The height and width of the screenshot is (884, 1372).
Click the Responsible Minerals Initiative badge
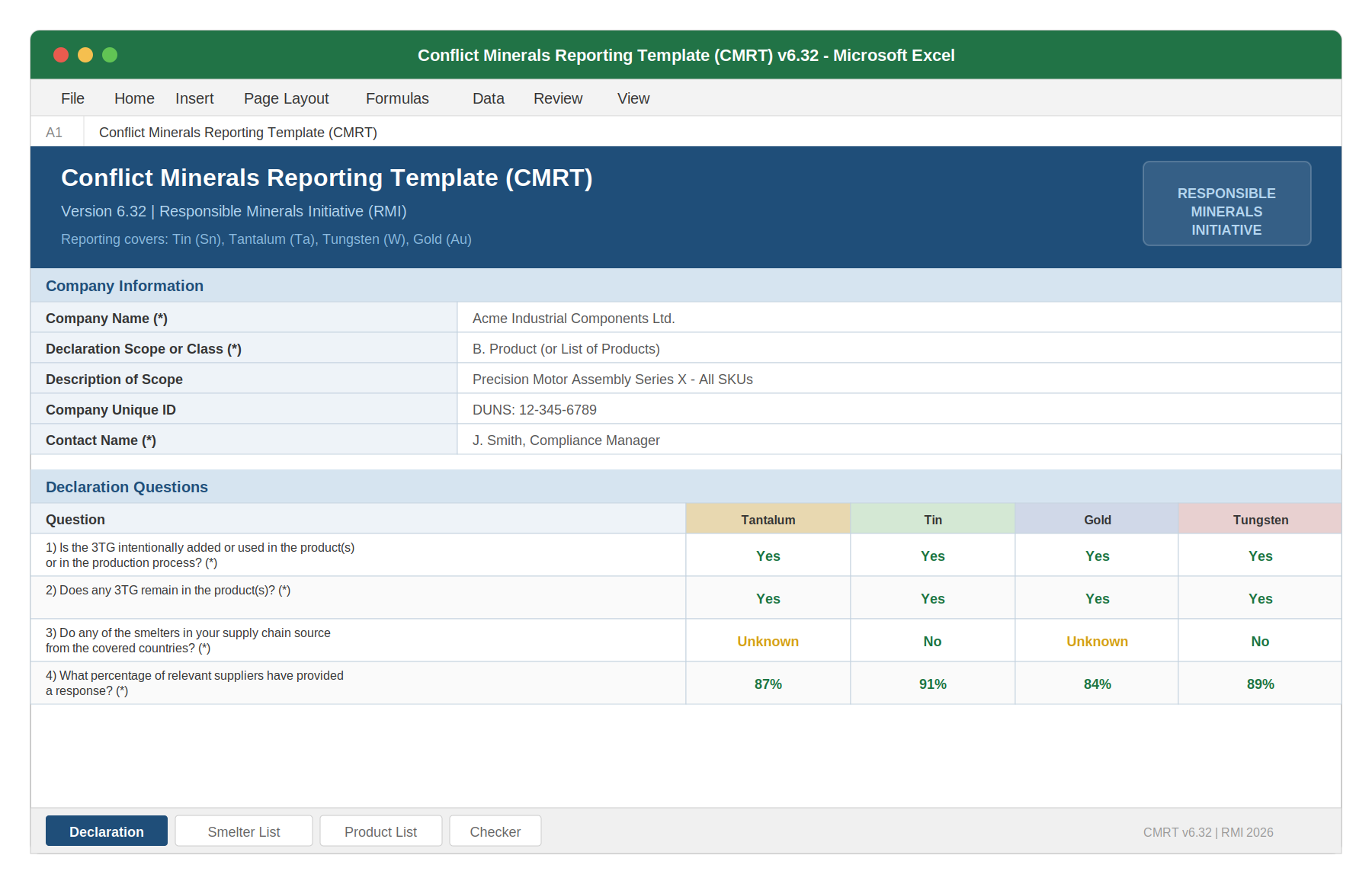(x=1226, y=203)
